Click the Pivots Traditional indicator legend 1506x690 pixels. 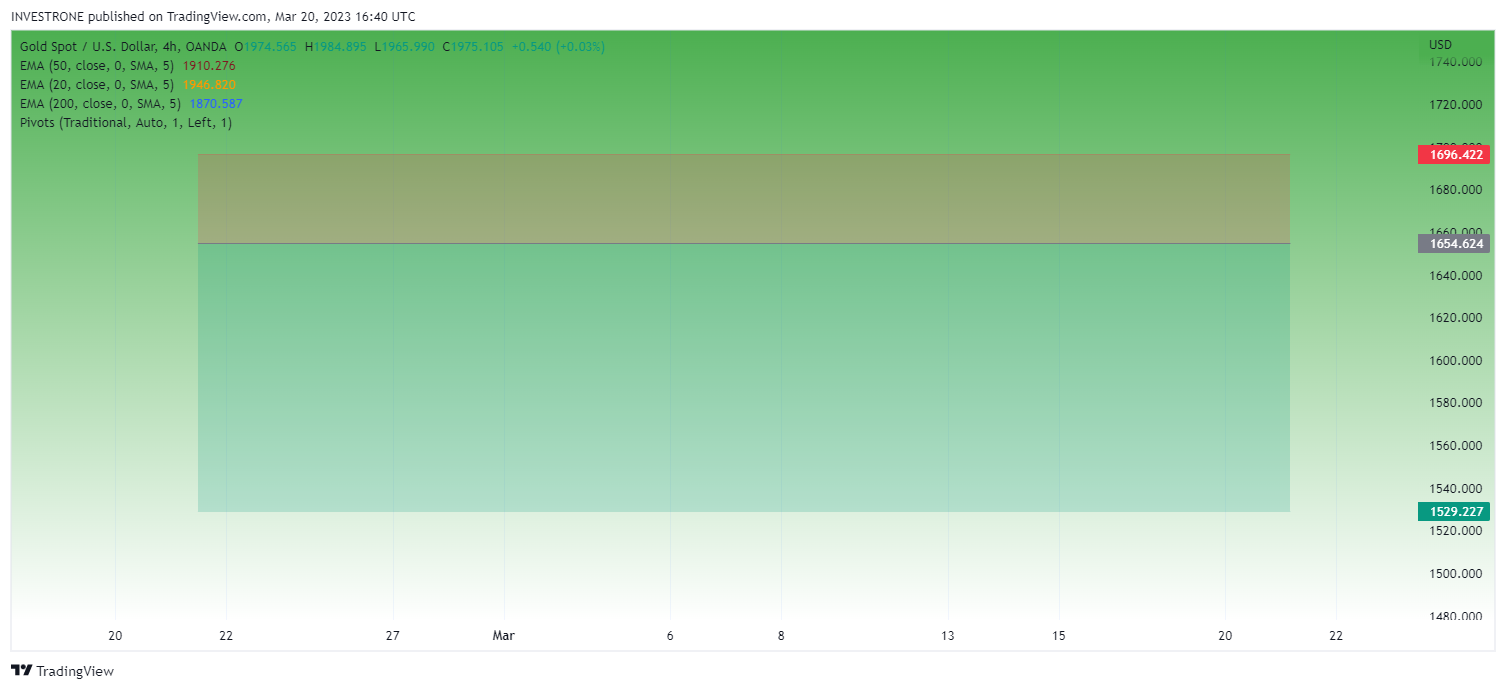click(x=126, y=122)
